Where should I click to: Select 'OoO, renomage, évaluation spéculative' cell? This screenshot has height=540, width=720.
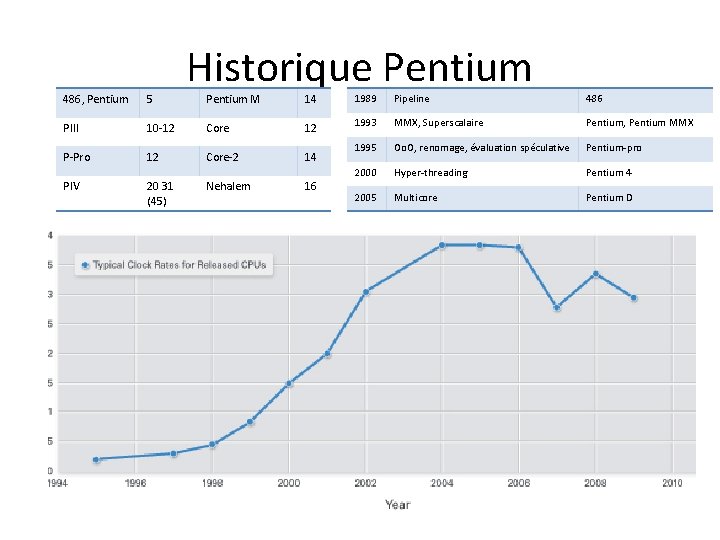(x=482, y=148)
